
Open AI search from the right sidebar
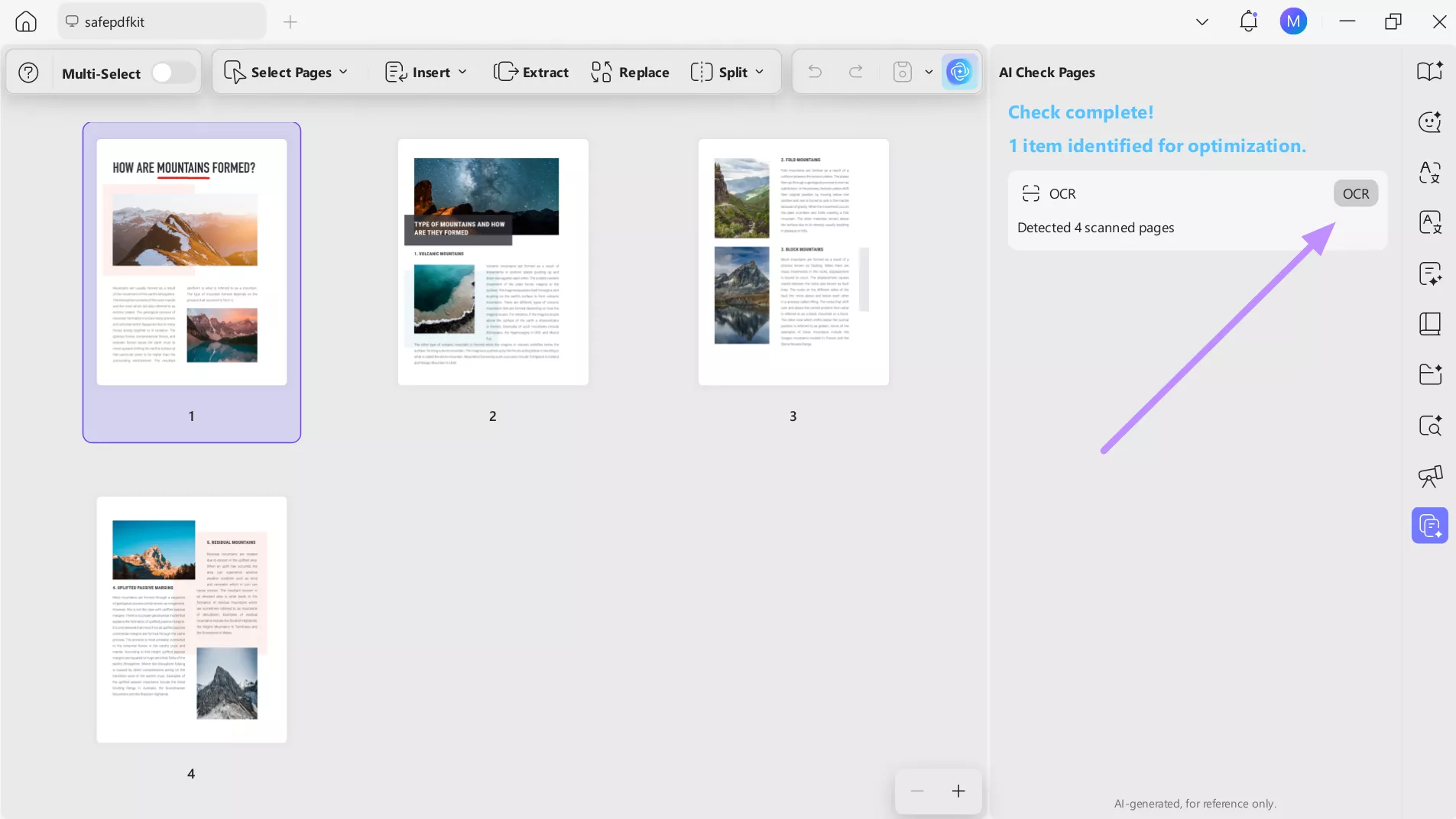pyautogui.click(x=1430, y=426)
